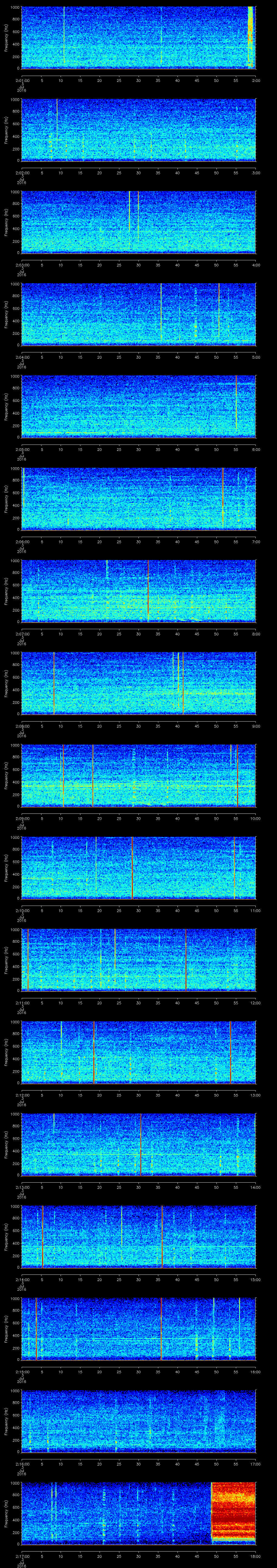277x1568 pixels.
Task: Open the spectrogram panel starting at 2:09:00
Action: tap(138, 775)
